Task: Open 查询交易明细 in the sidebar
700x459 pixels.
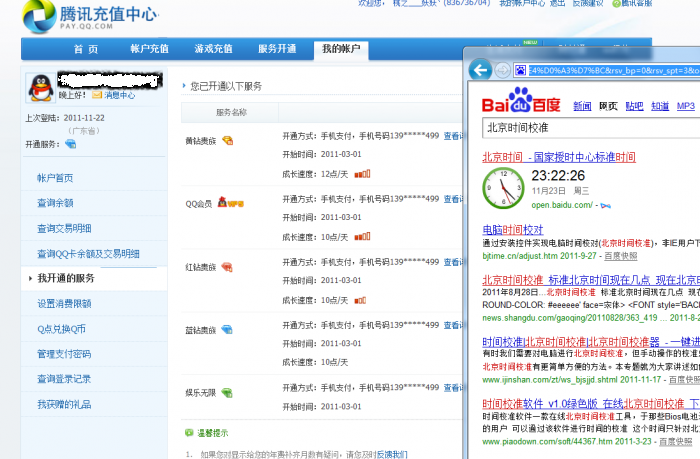Action: click(x=64, y=228)
